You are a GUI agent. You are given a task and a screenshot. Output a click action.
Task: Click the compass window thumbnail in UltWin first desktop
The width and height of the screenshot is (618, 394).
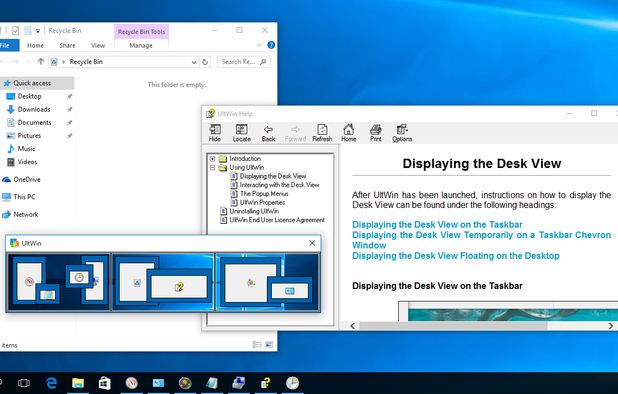[x=30, y=281]
